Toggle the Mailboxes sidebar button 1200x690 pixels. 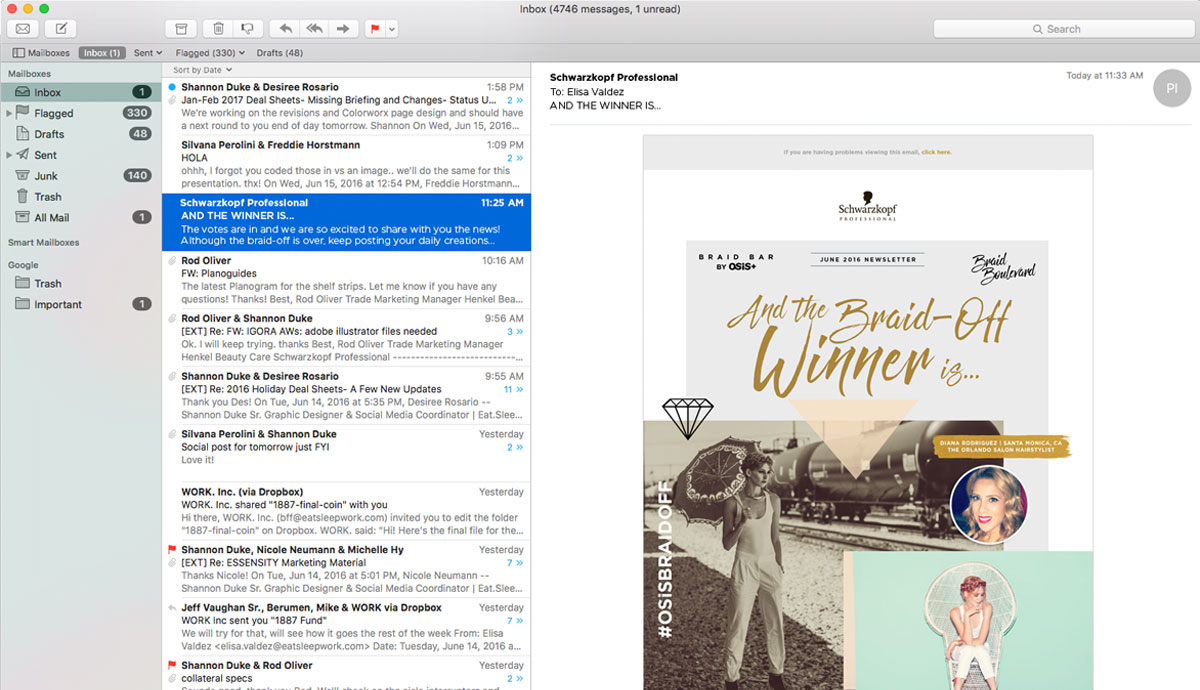coord(41,53)
